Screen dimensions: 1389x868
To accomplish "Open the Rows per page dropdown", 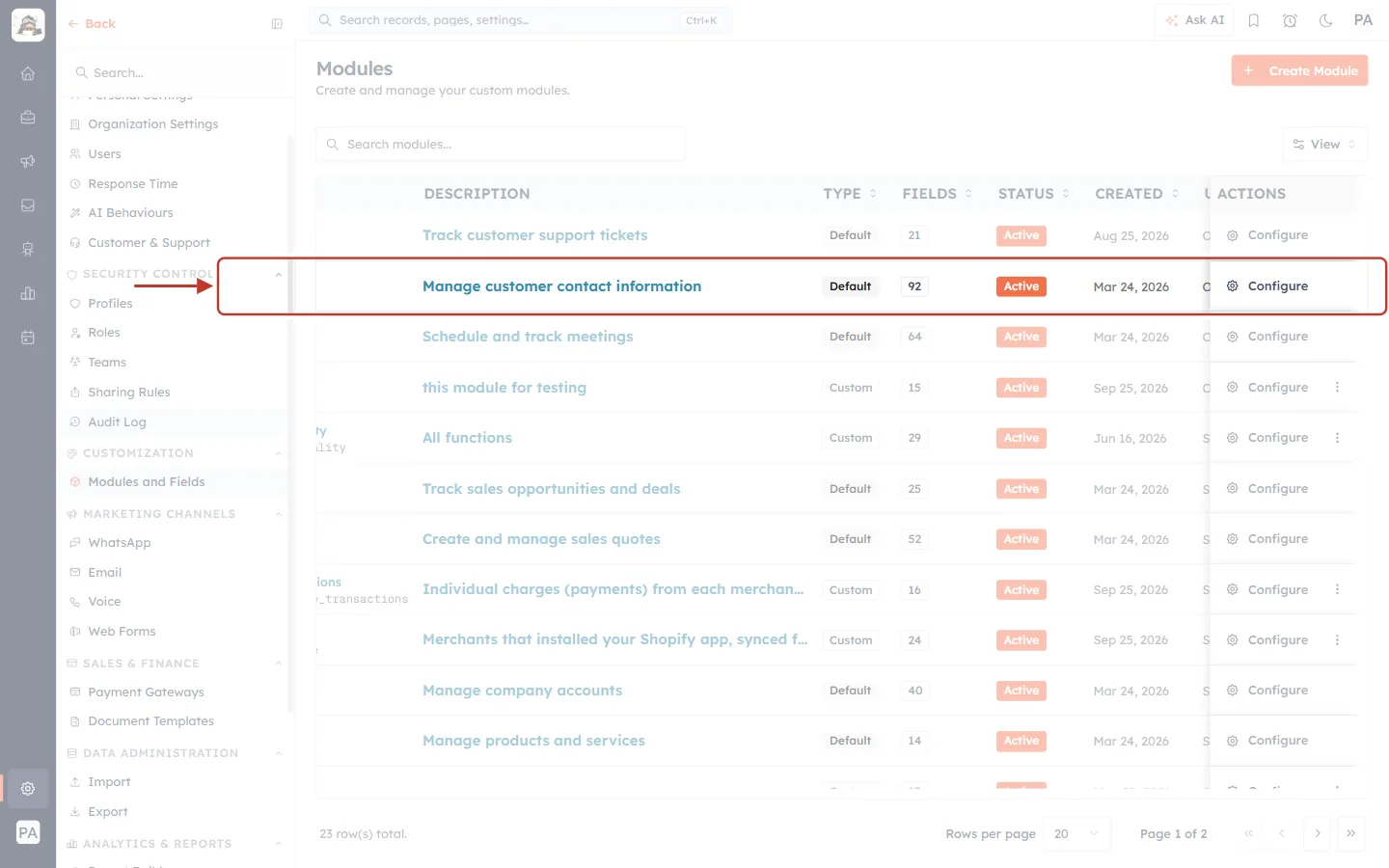I will pos(1077,834).
